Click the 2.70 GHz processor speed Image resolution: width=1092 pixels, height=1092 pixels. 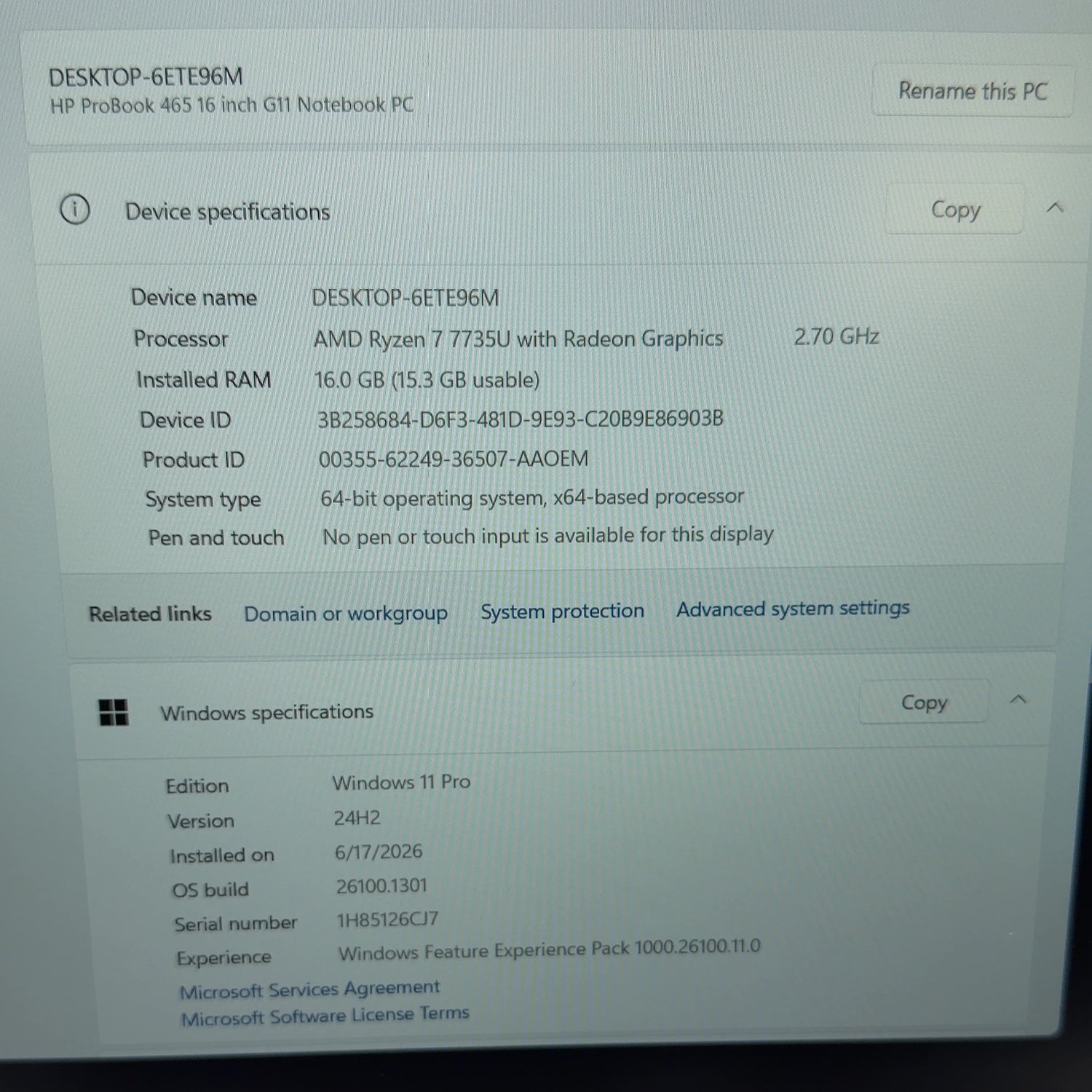(836, 336)
